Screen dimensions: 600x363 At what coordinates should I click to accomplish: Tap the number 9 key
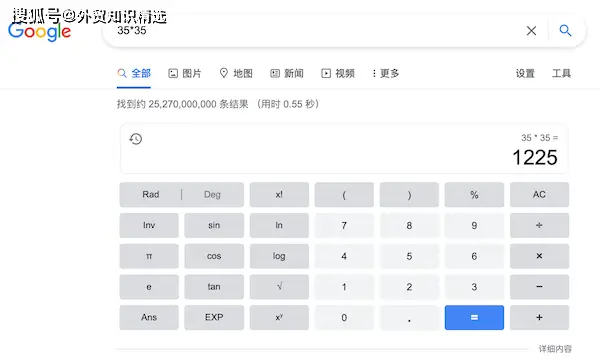(474, 225)
